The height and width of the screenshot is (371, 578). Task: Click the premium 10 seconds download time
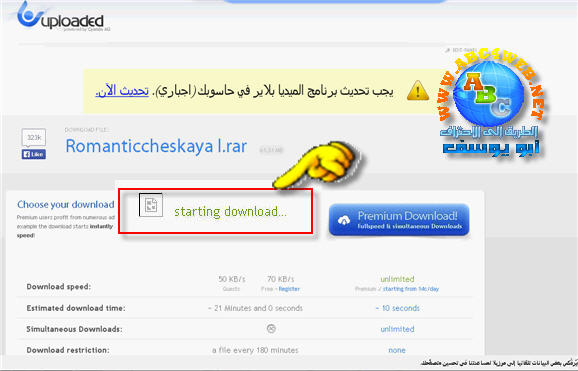pos(398,308)
